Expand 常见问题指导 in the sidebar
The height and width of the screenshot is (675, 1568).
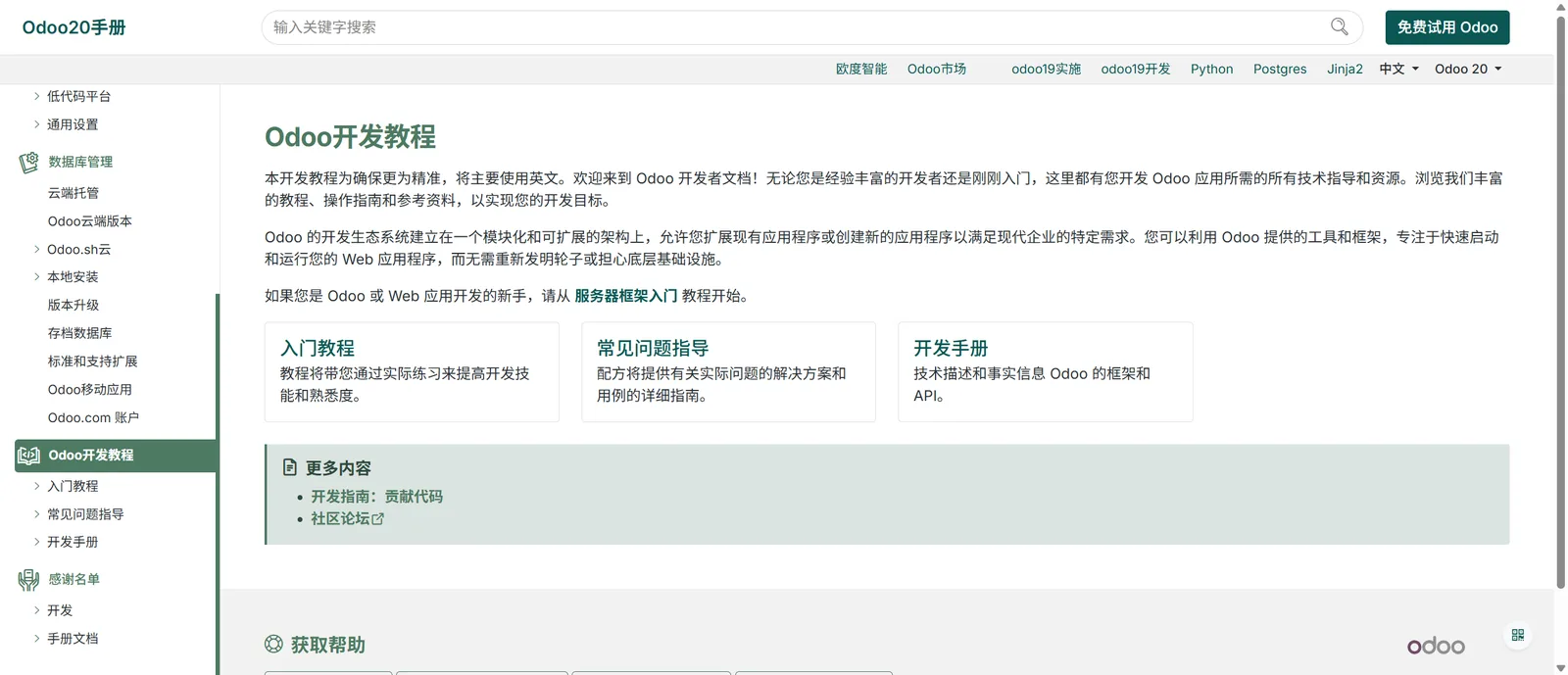[x=36, y=513]
